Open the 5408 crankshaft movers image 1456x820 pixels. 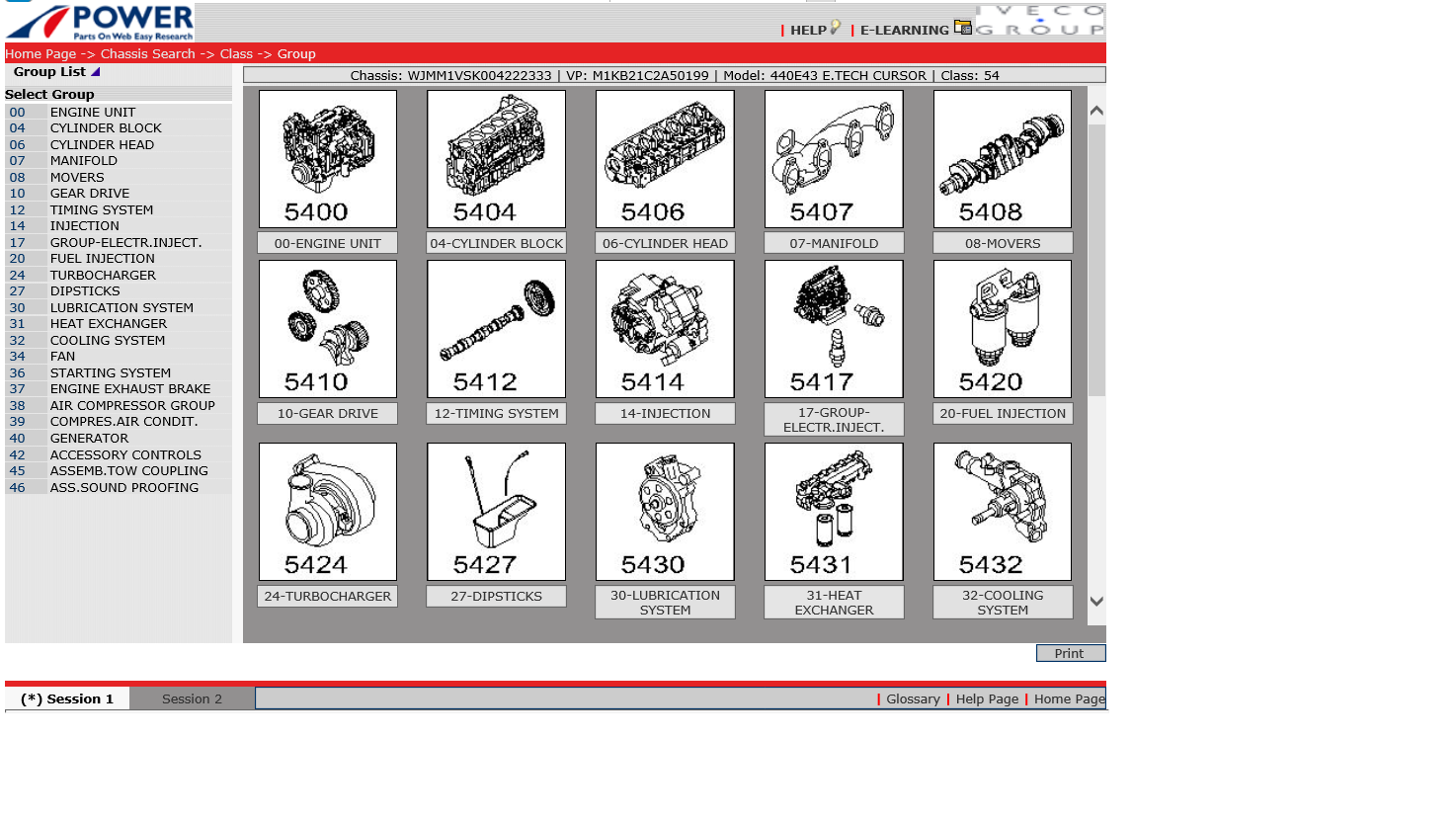click(1002, 159)
